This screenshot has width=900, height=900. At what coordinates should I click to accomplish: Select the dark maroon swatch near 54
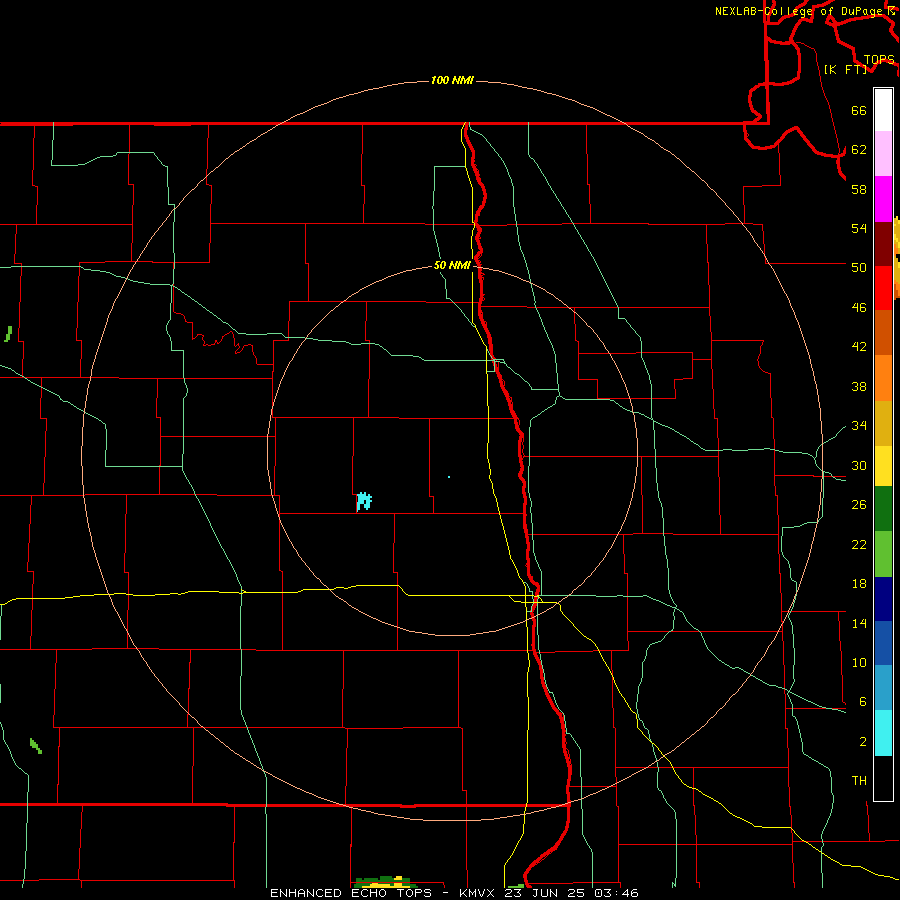pos(883,244)
